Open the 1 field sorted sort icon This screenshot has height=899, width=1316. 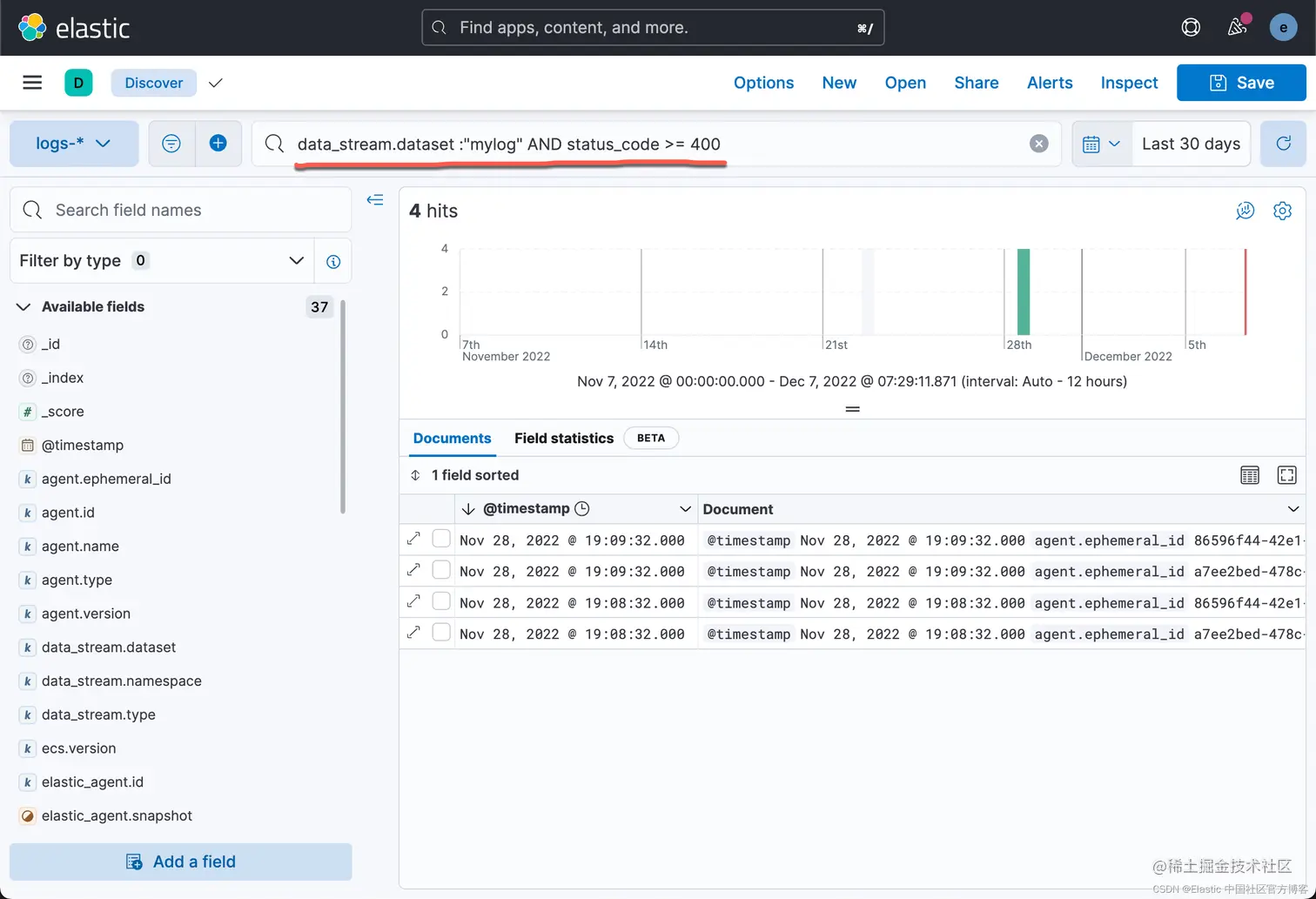point(415,475)
